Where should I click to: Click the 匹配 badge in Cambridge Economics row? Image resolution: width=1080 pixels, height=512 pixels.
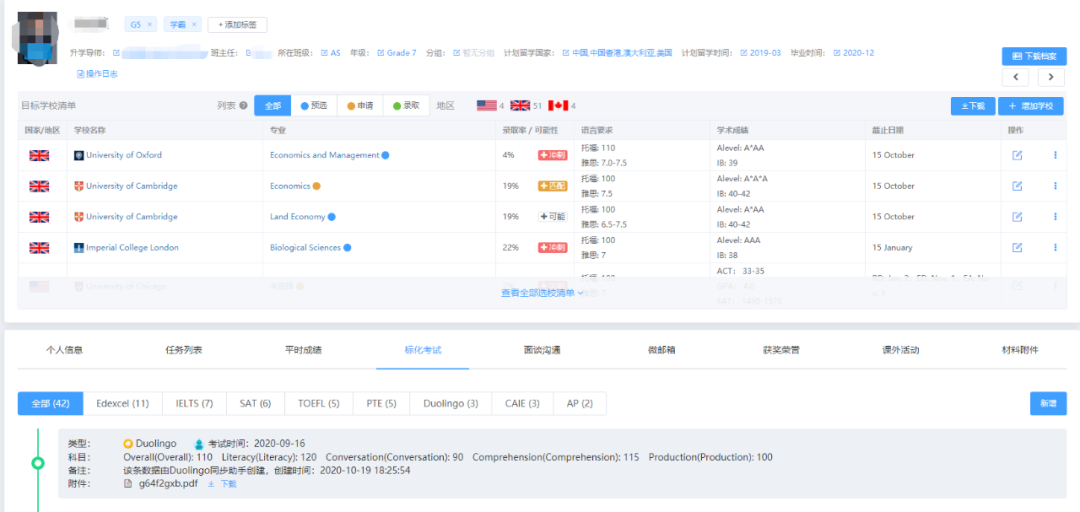click(x=552, y=186)
